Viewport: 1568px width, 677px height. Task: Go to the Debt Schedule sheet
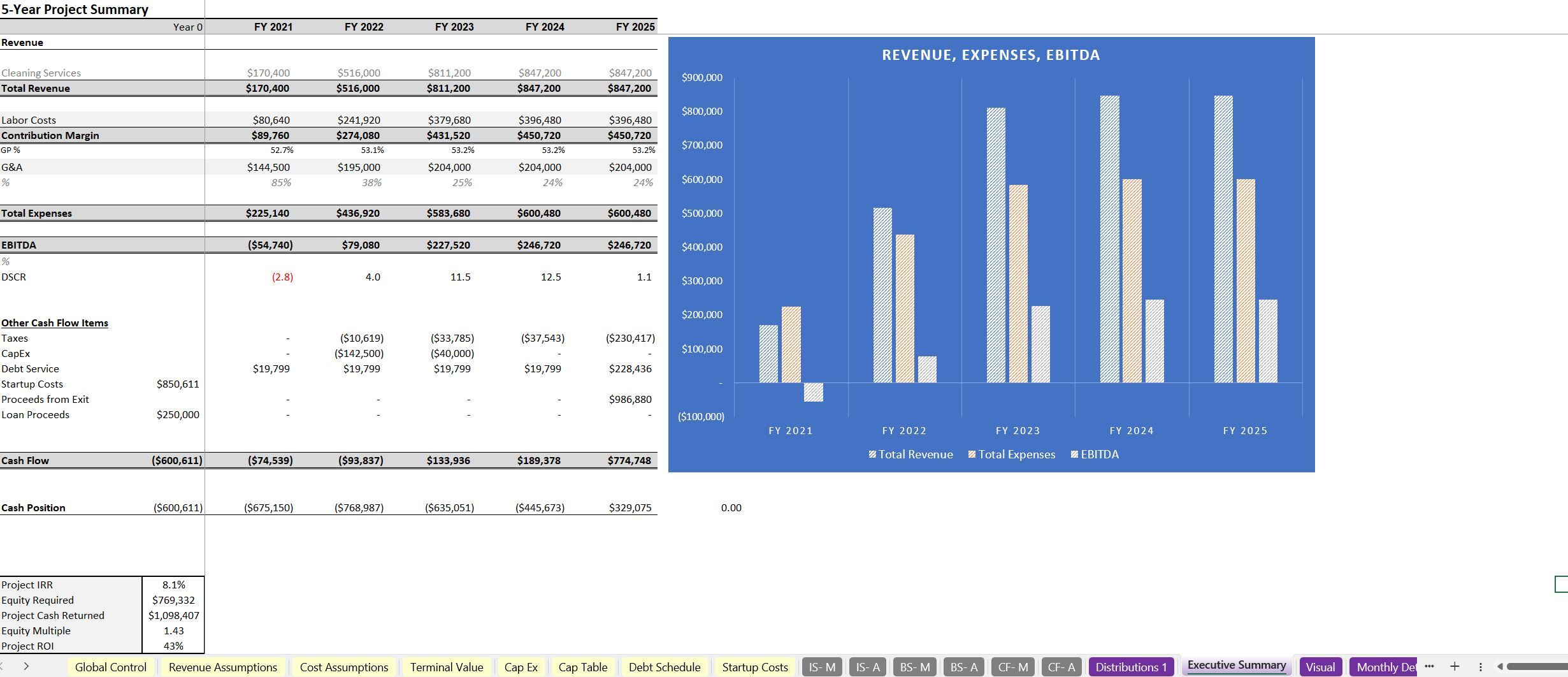pyautogui.click(x=664, y=667)
